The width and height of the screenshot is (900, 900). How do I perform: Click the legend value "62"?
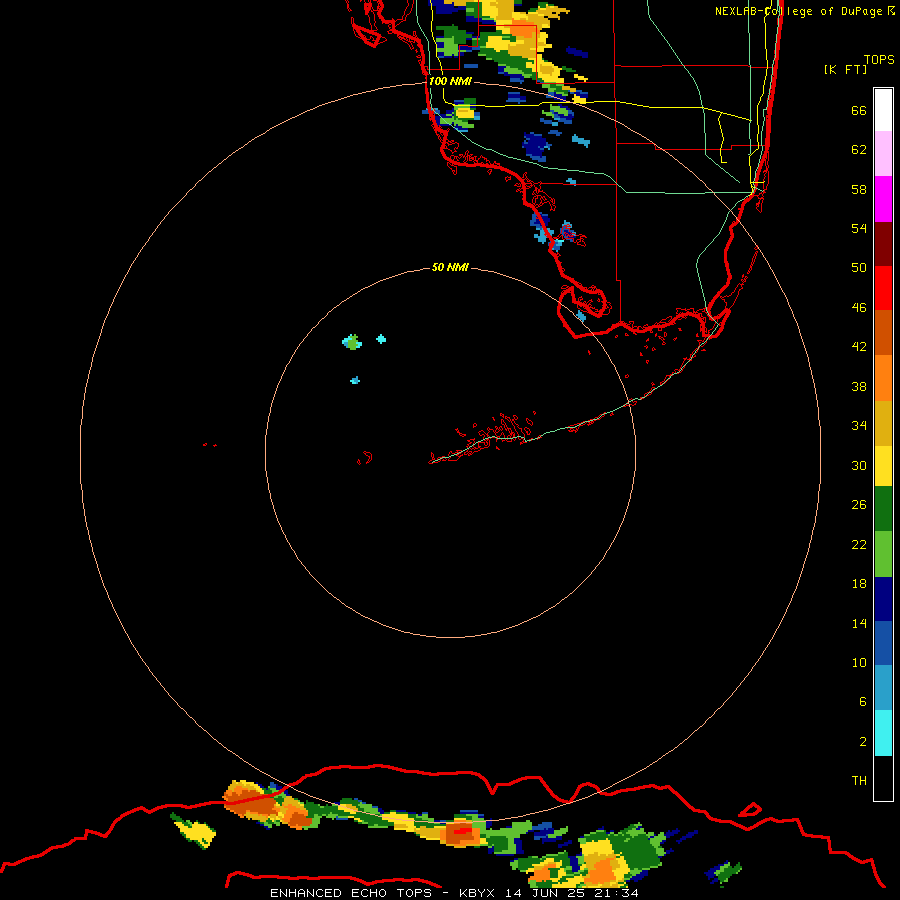(859, 150)
